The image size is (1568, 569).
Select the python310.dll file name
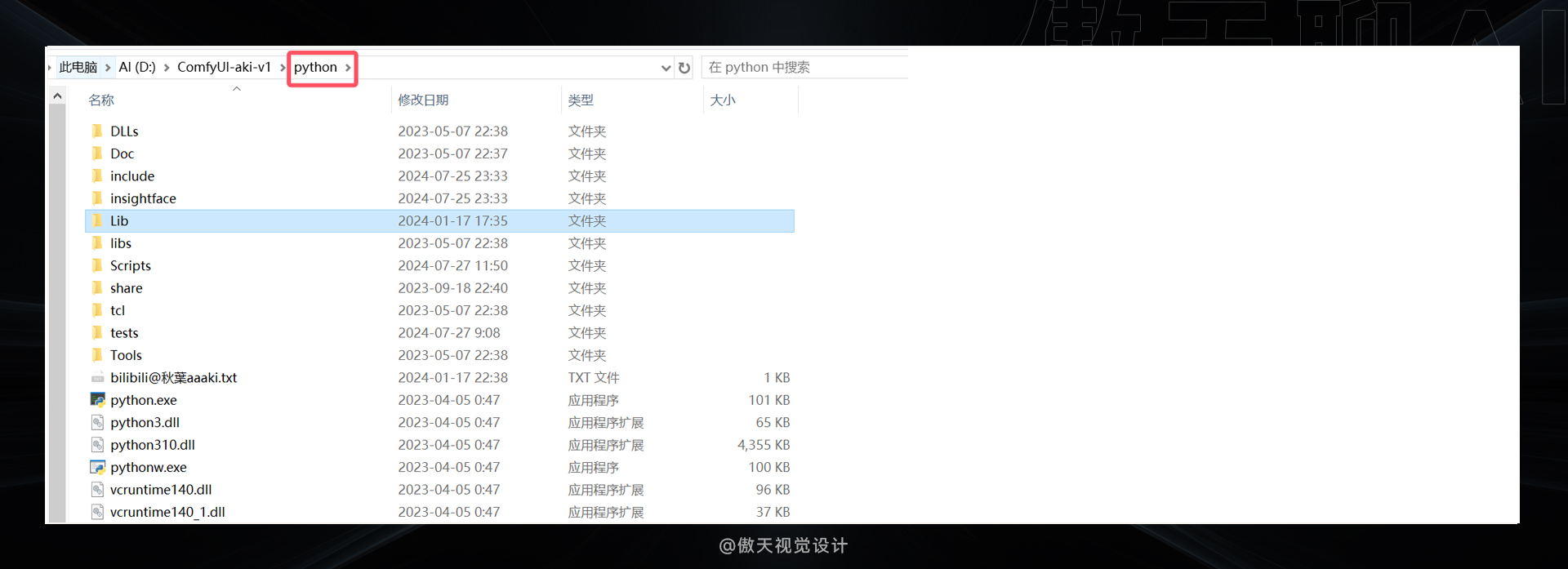[153, 445]
